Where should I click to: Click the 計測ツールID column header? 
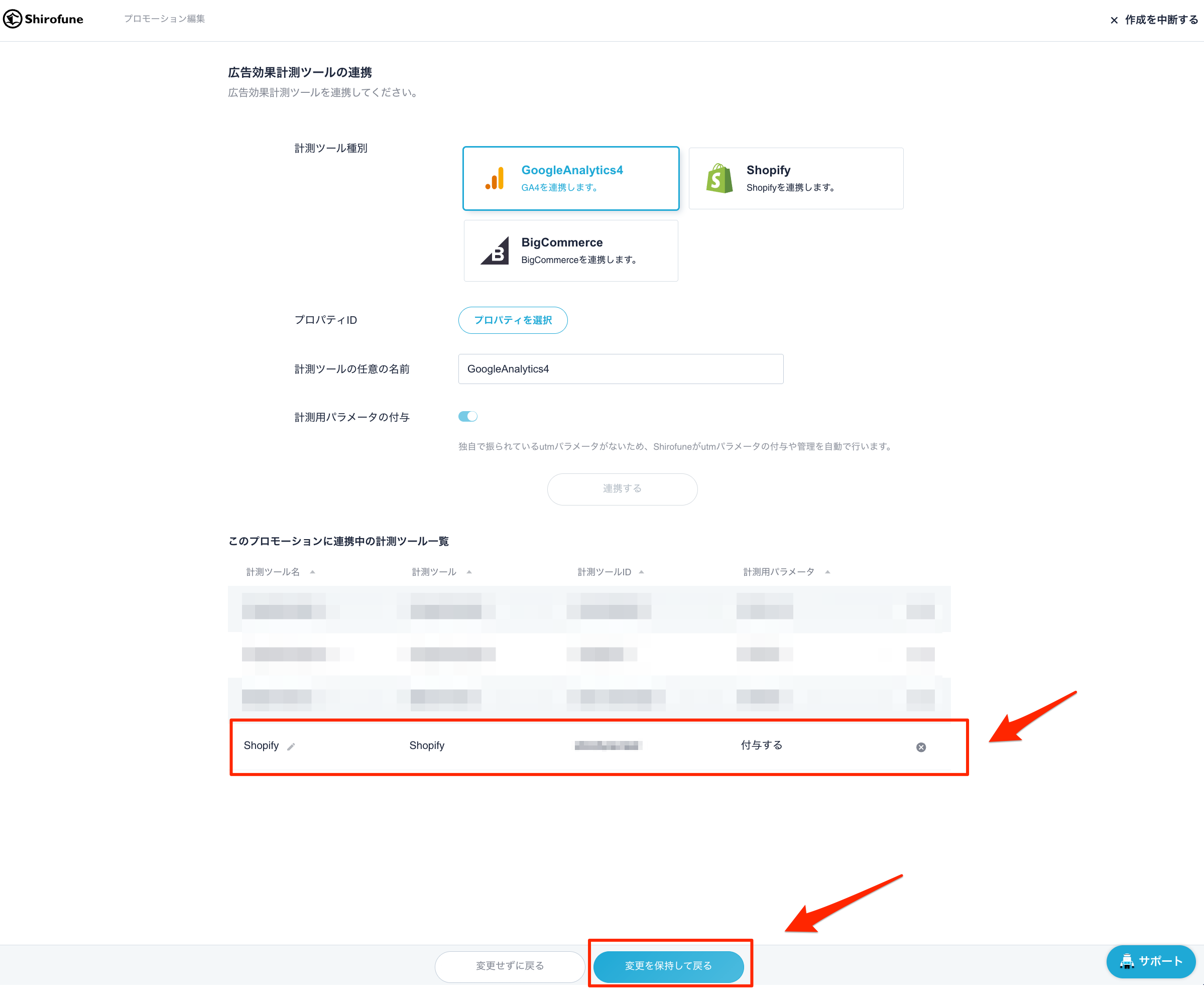(x=605, y=572)
